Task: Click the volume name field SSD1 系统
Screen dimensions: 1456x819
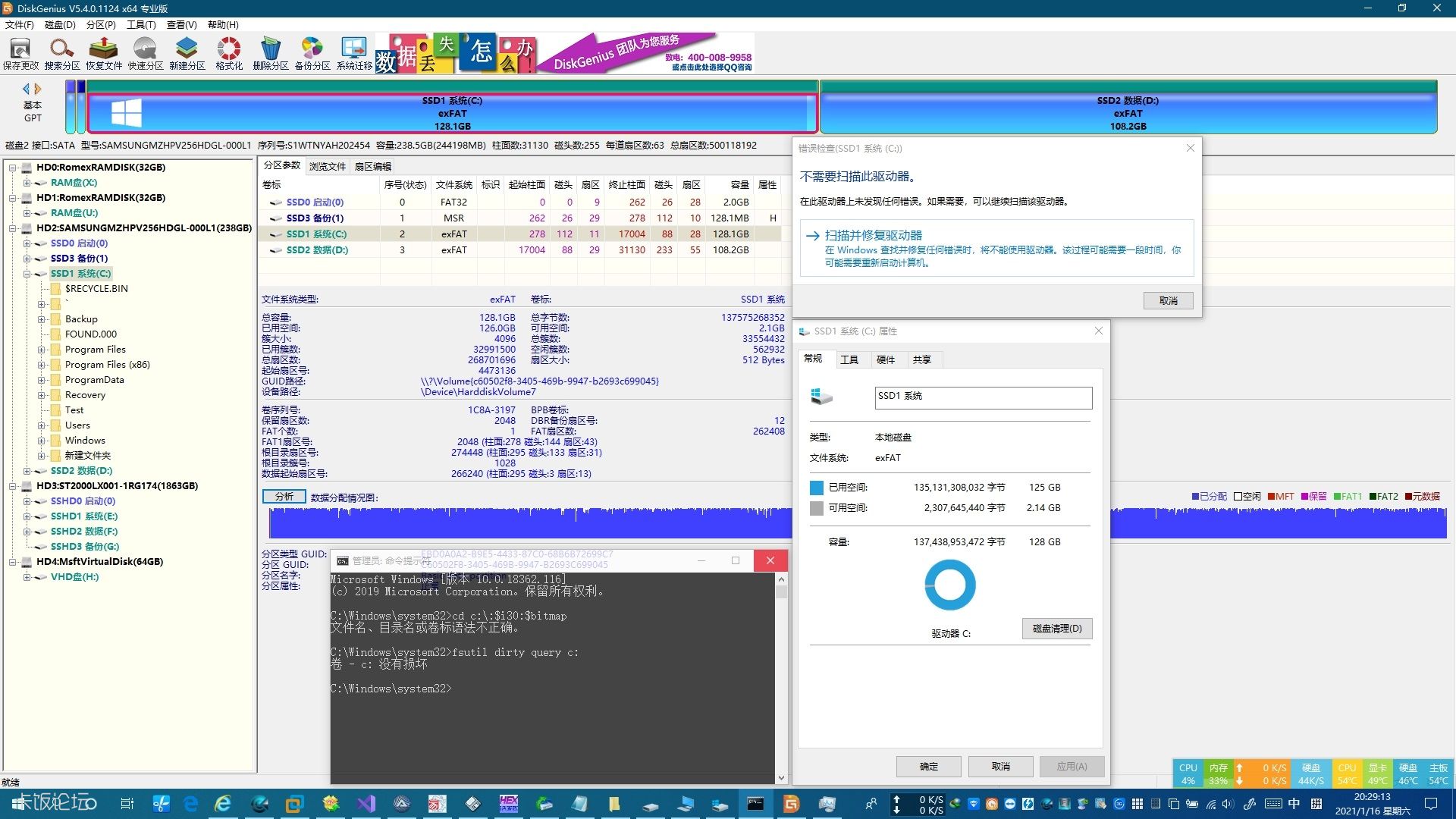Action: pyautogui.click(x=984, y=397)
